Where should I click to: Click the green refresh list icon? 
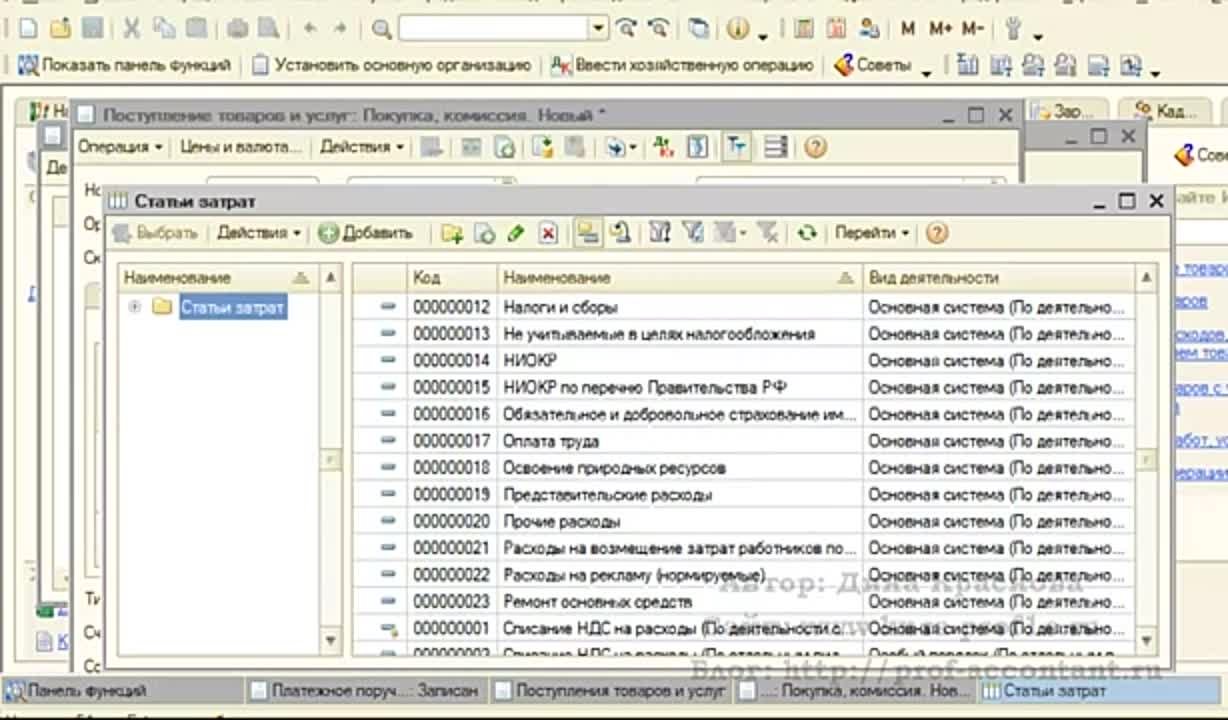coord(806,233)
